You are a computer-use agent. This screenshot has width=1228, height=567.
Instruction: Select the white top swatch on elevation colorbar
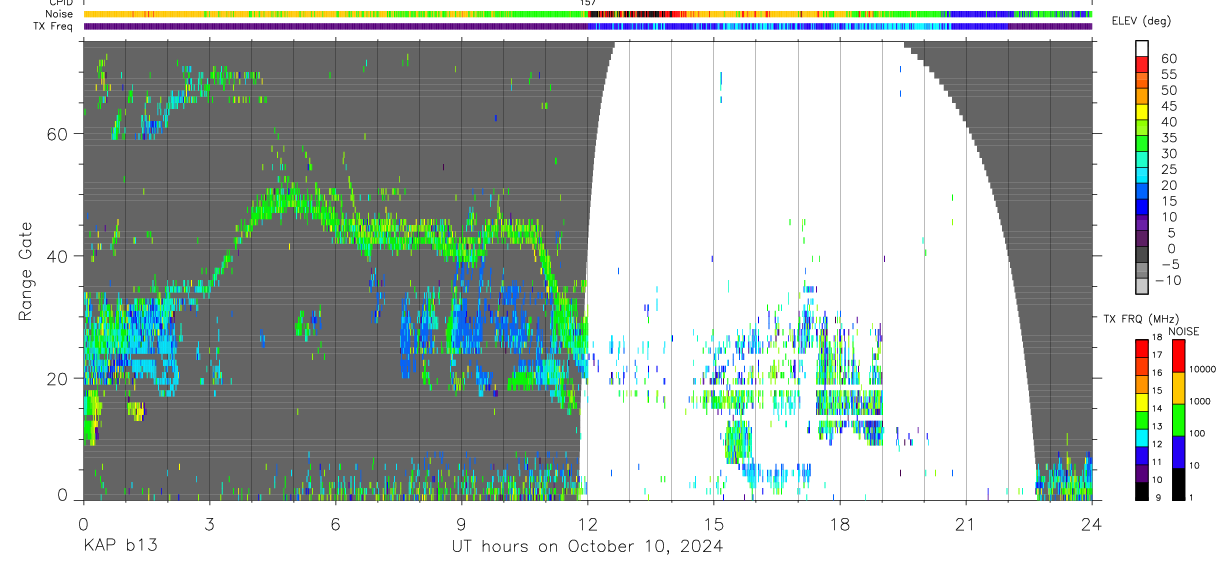click(x=1143, y=49)
